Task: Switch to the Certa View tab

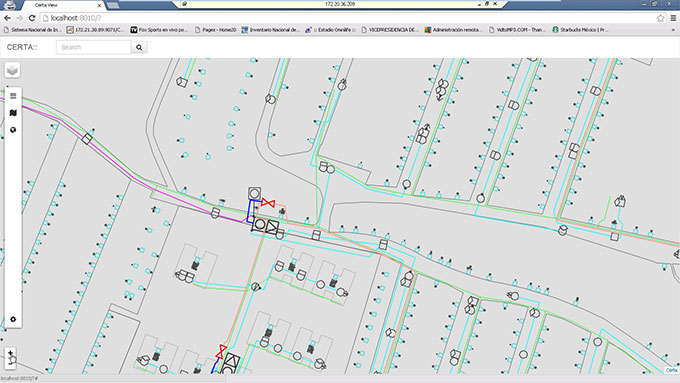Action: 62,5
